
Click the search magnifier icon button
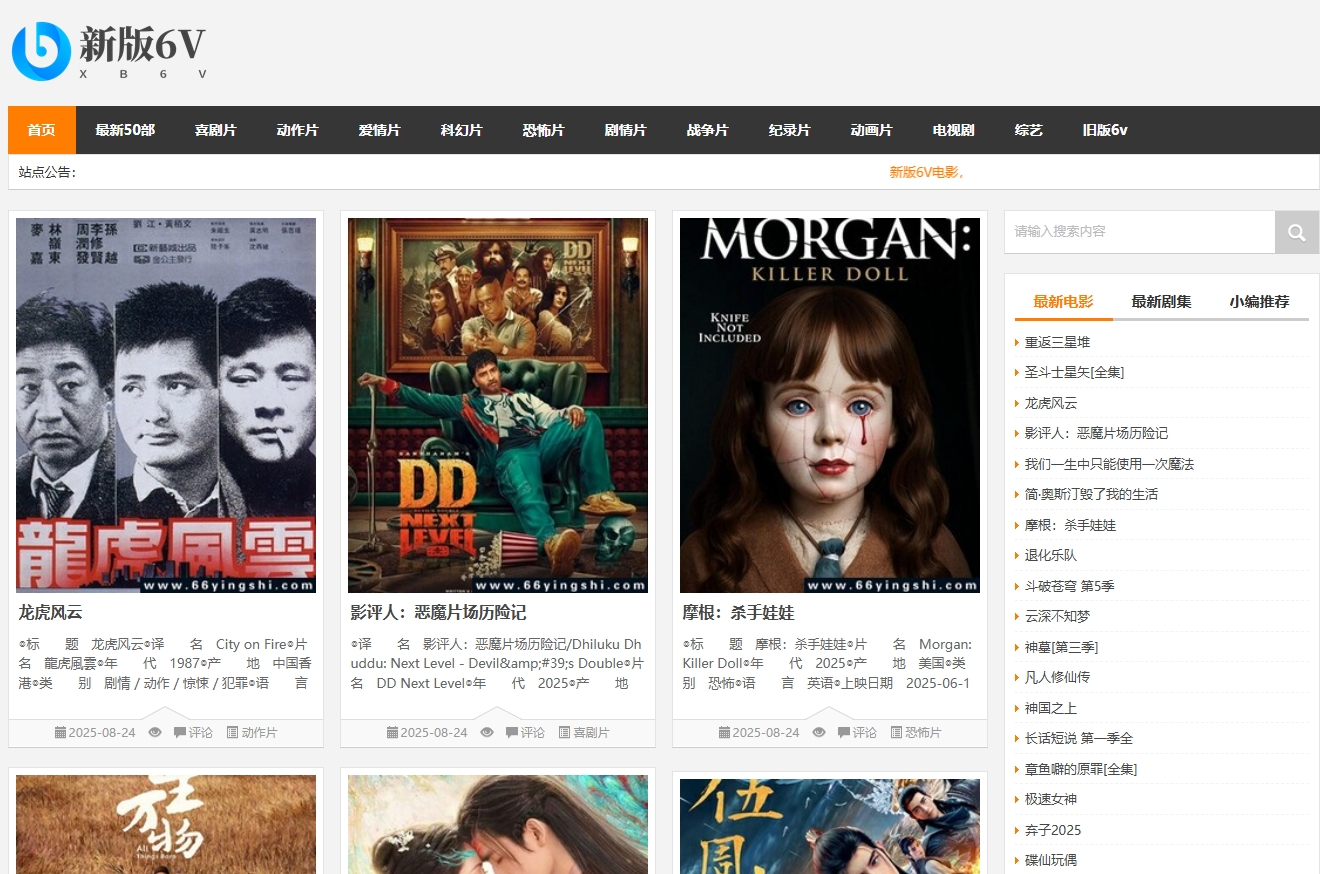1297,232
